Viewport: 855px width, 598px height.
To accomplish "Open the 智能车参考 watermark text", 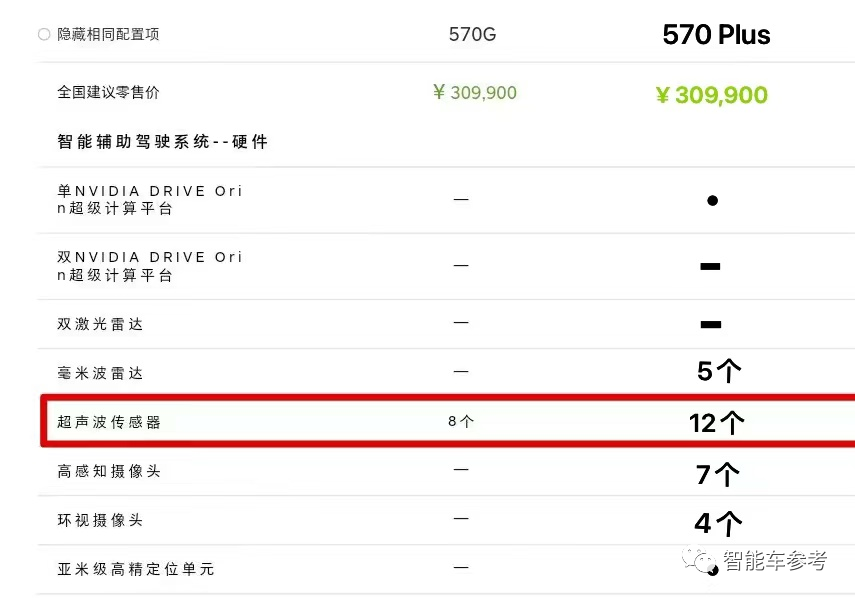I will click(775, 561).
